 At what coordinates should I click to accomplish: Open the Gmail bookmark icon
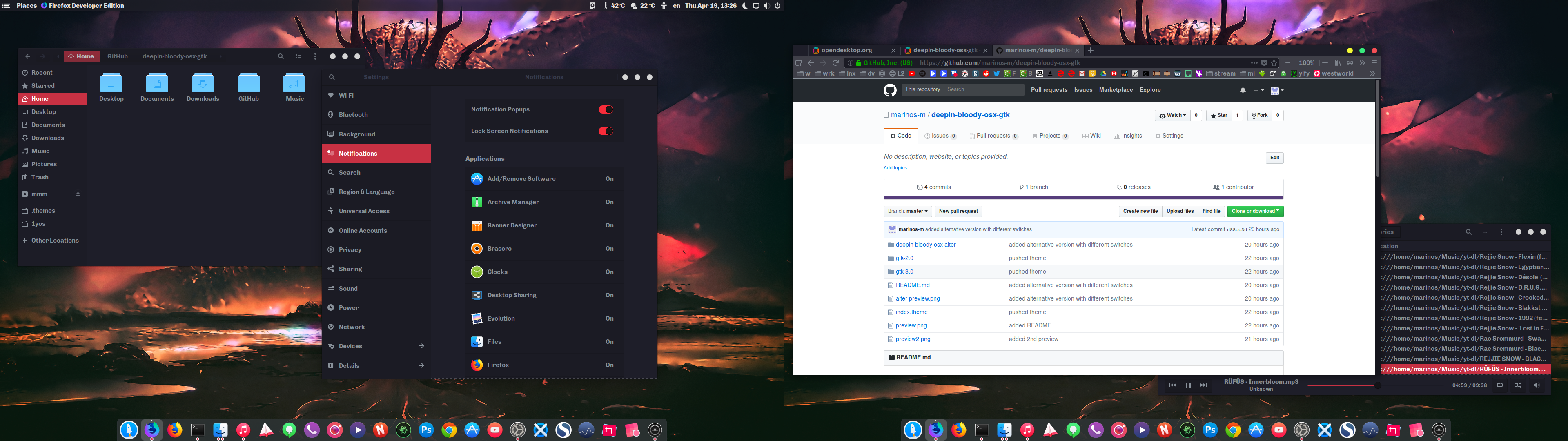(x=1082, y=73)
